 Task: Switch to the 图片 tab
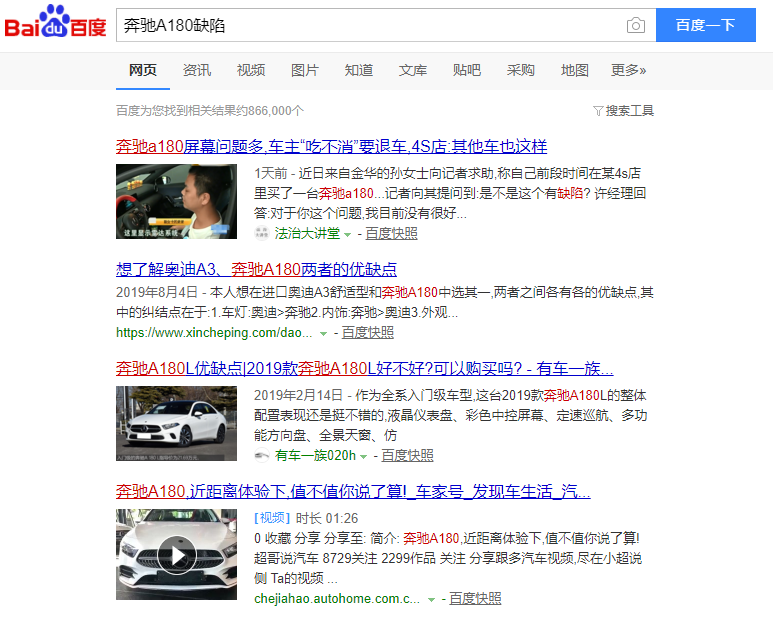coord(305,70)
